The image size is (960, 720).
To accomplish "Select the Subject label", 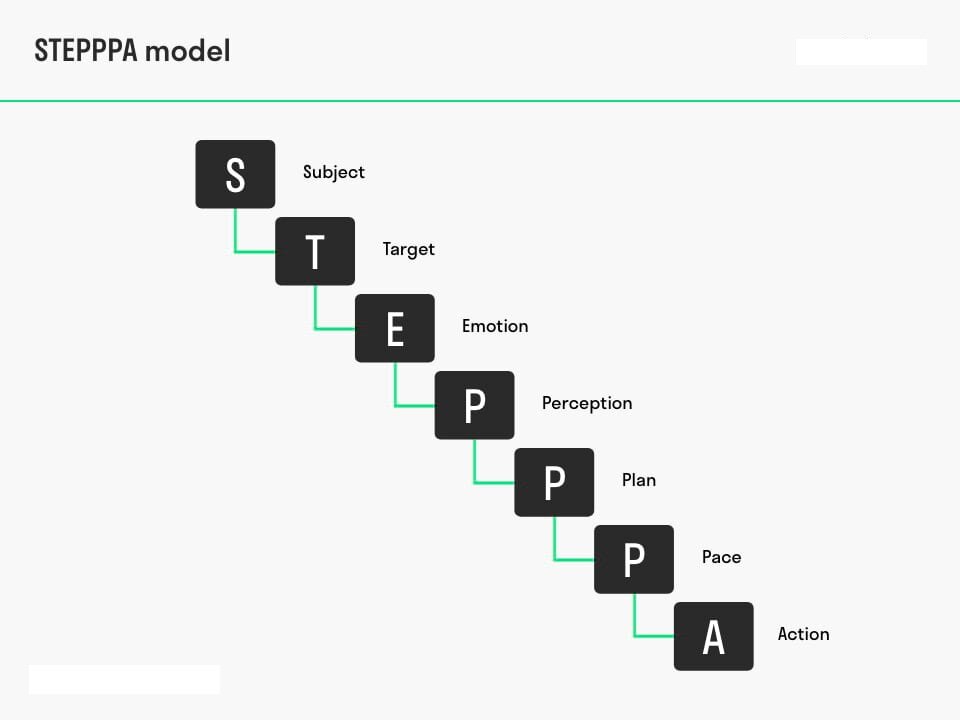I will pos(334,173).
